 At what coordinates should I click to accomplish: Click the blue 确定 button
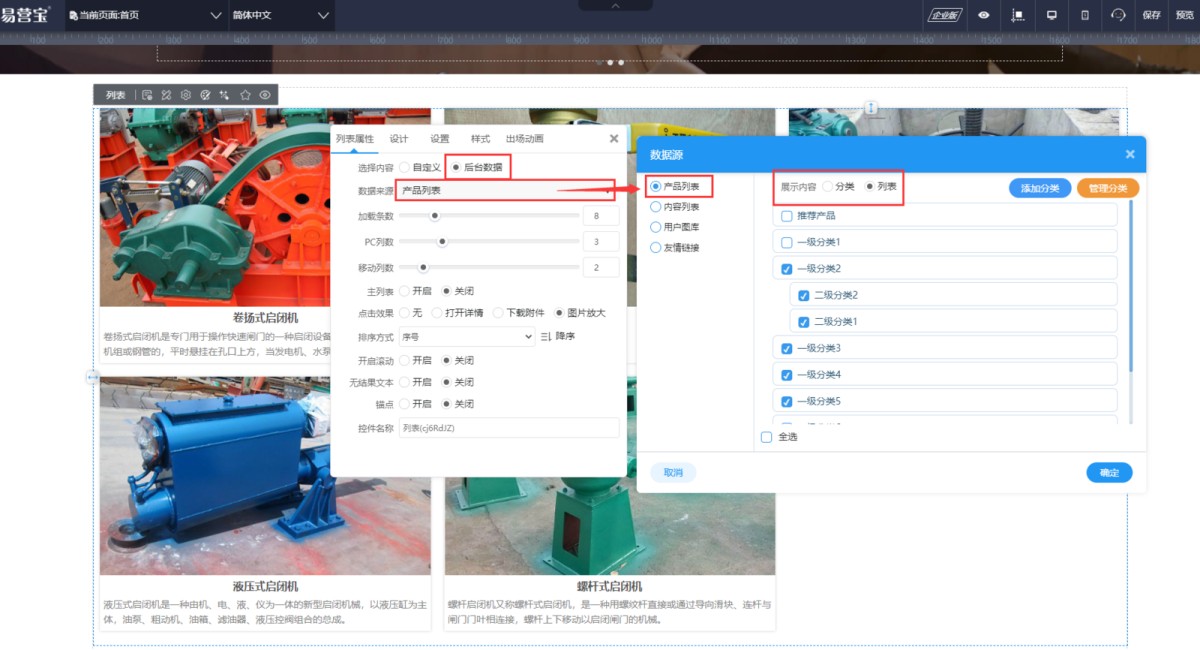[1109, 473]
